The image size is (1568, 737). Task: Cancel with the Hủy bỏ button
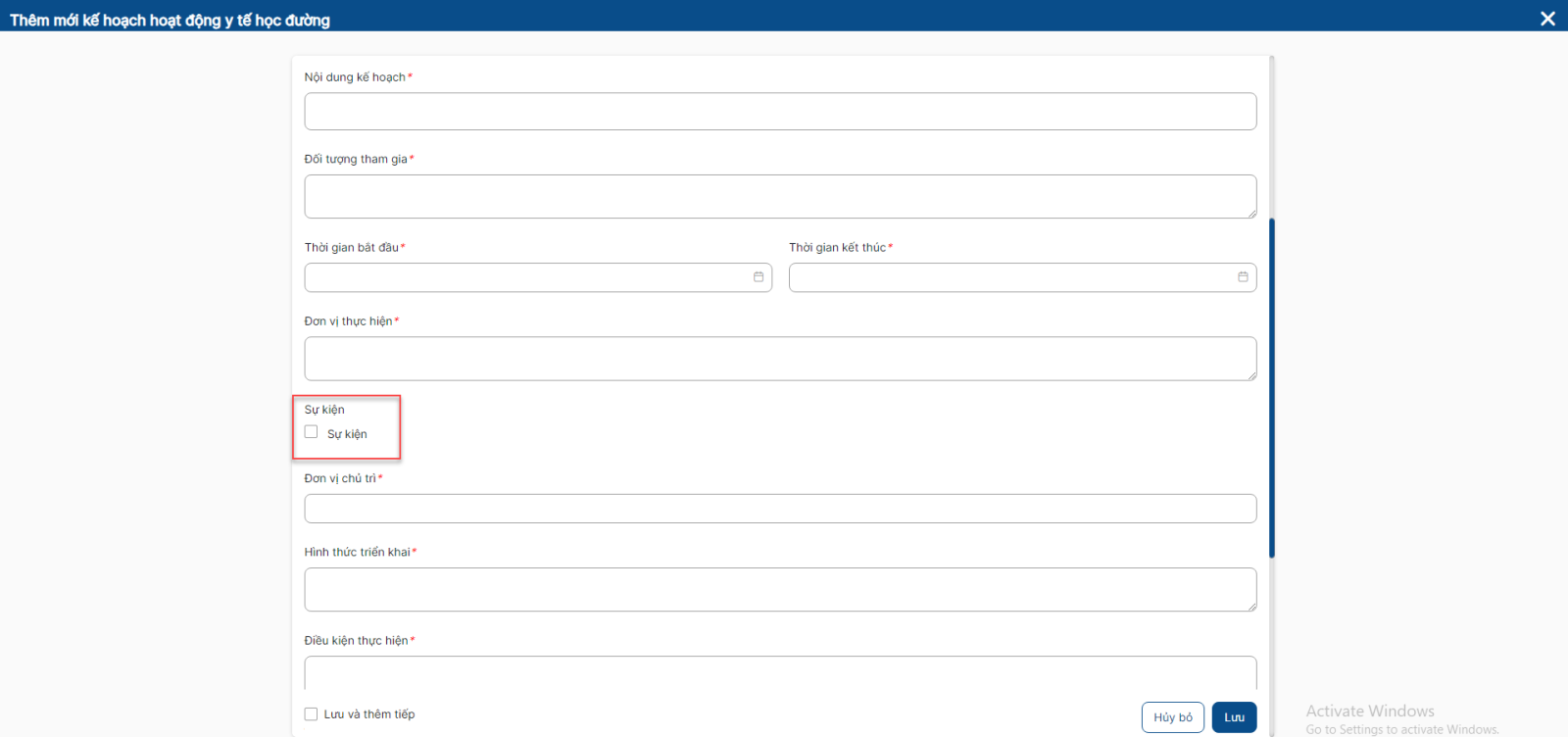[1172, 717]
